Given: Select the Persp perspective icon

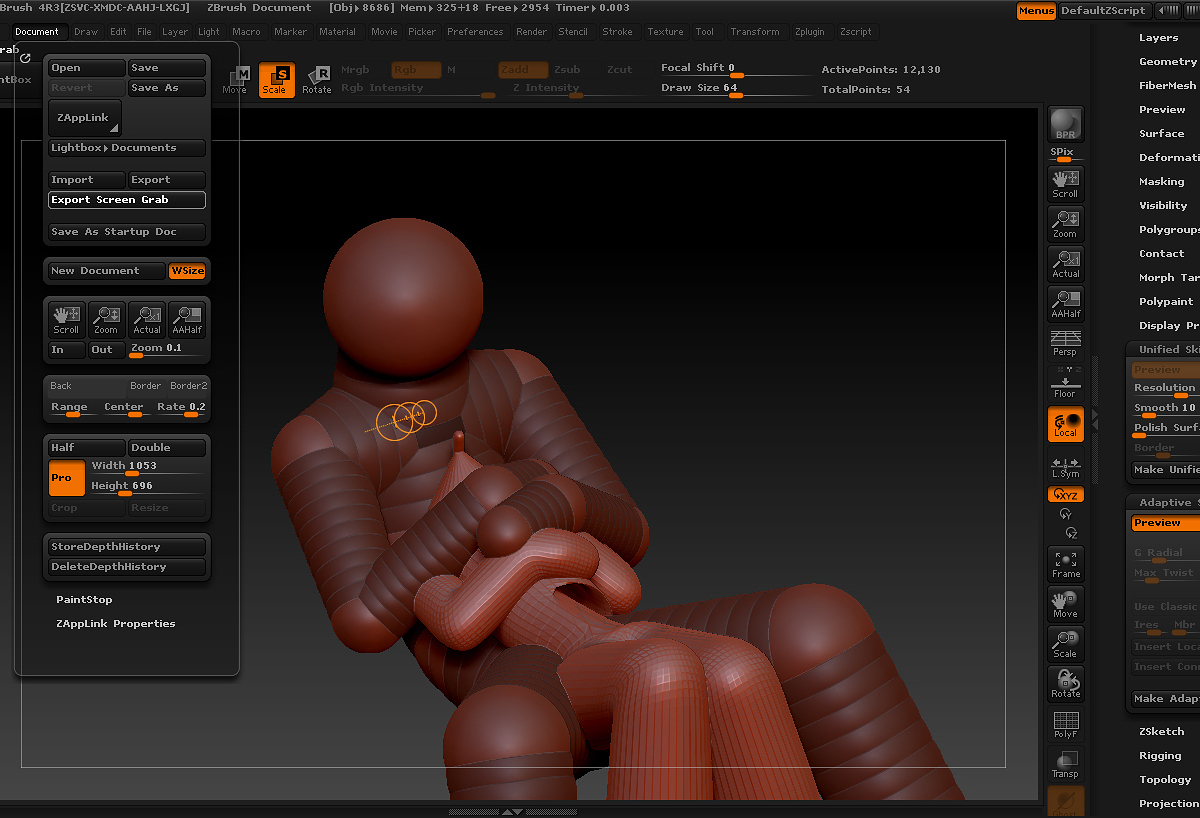Looking at the screenshot, I should pyautogui.click(x=1065, y=343).
